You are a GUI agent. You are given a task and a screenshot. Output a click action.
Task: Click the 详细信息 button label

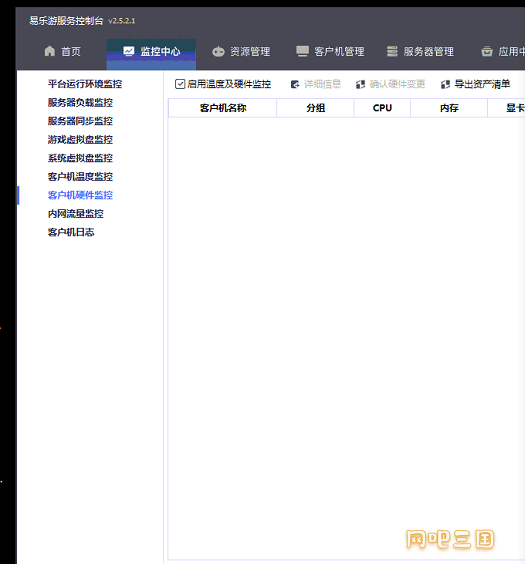(322, 84)
